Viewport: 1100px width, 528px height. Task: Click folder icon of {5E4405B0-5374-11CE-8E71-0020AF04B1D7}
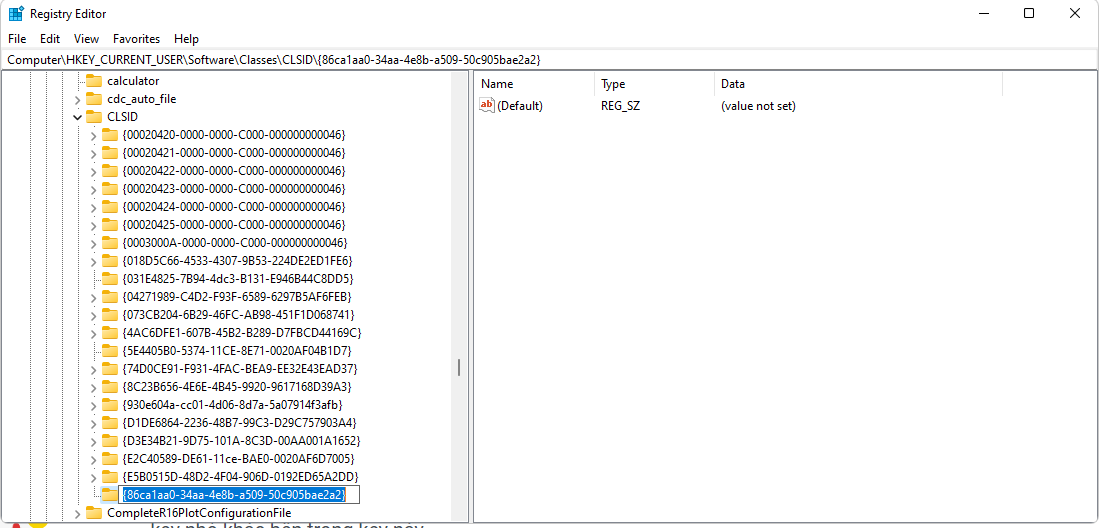pos(110,351)
